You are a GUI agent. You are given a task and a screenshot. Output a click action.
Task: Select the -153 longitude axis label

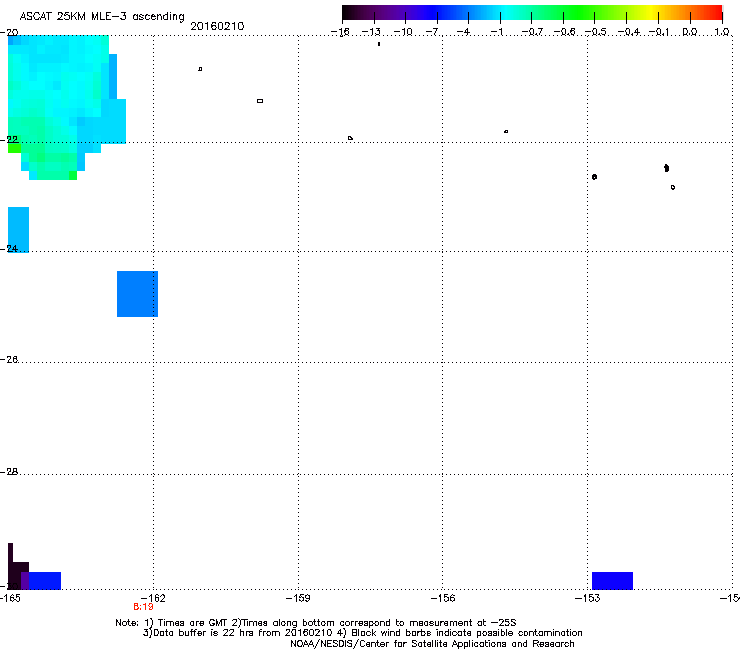[588, 599]
